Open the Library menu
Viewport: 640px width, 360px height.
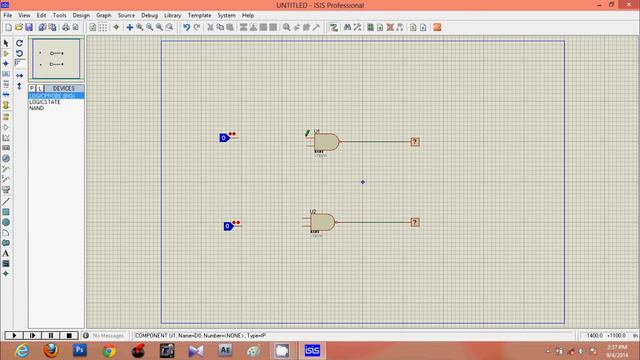coord(172,15)
